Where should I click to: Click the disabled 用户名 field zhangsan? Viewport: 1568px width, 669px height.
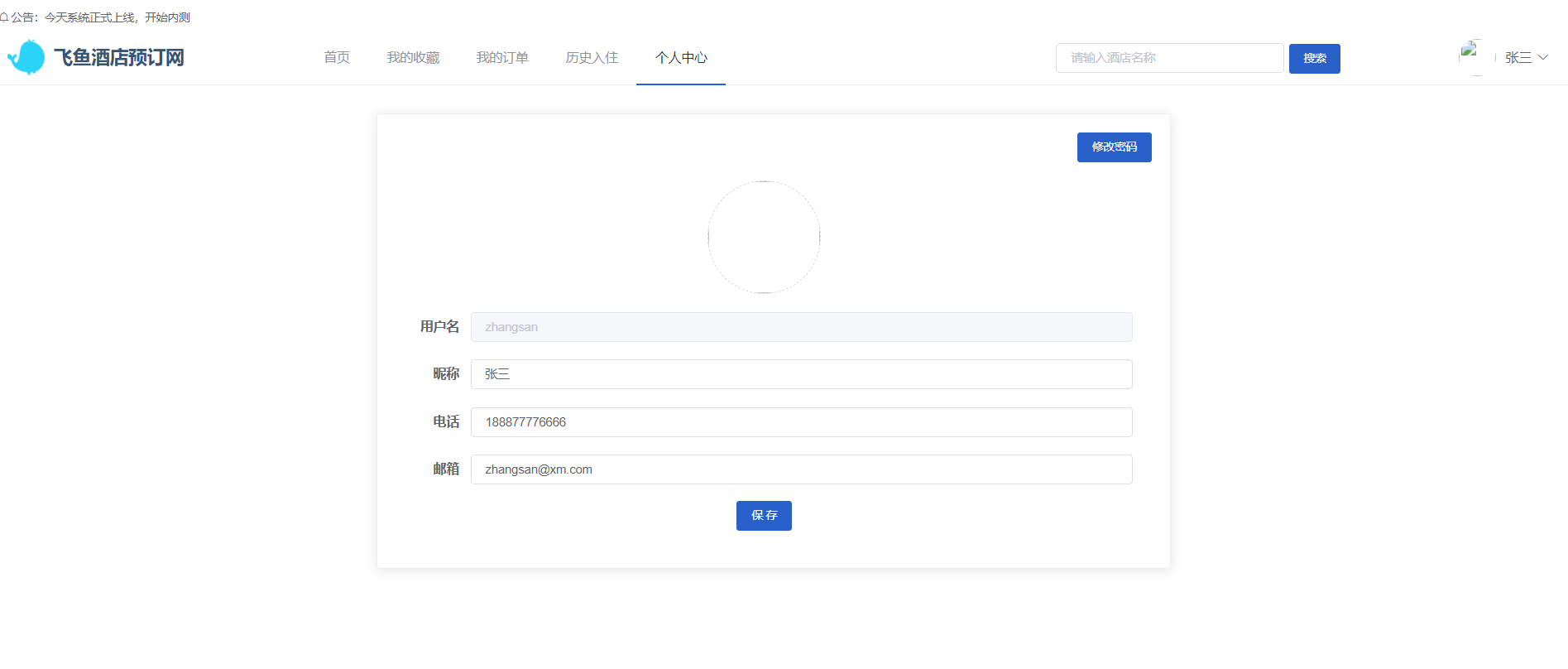click(801, 327)
